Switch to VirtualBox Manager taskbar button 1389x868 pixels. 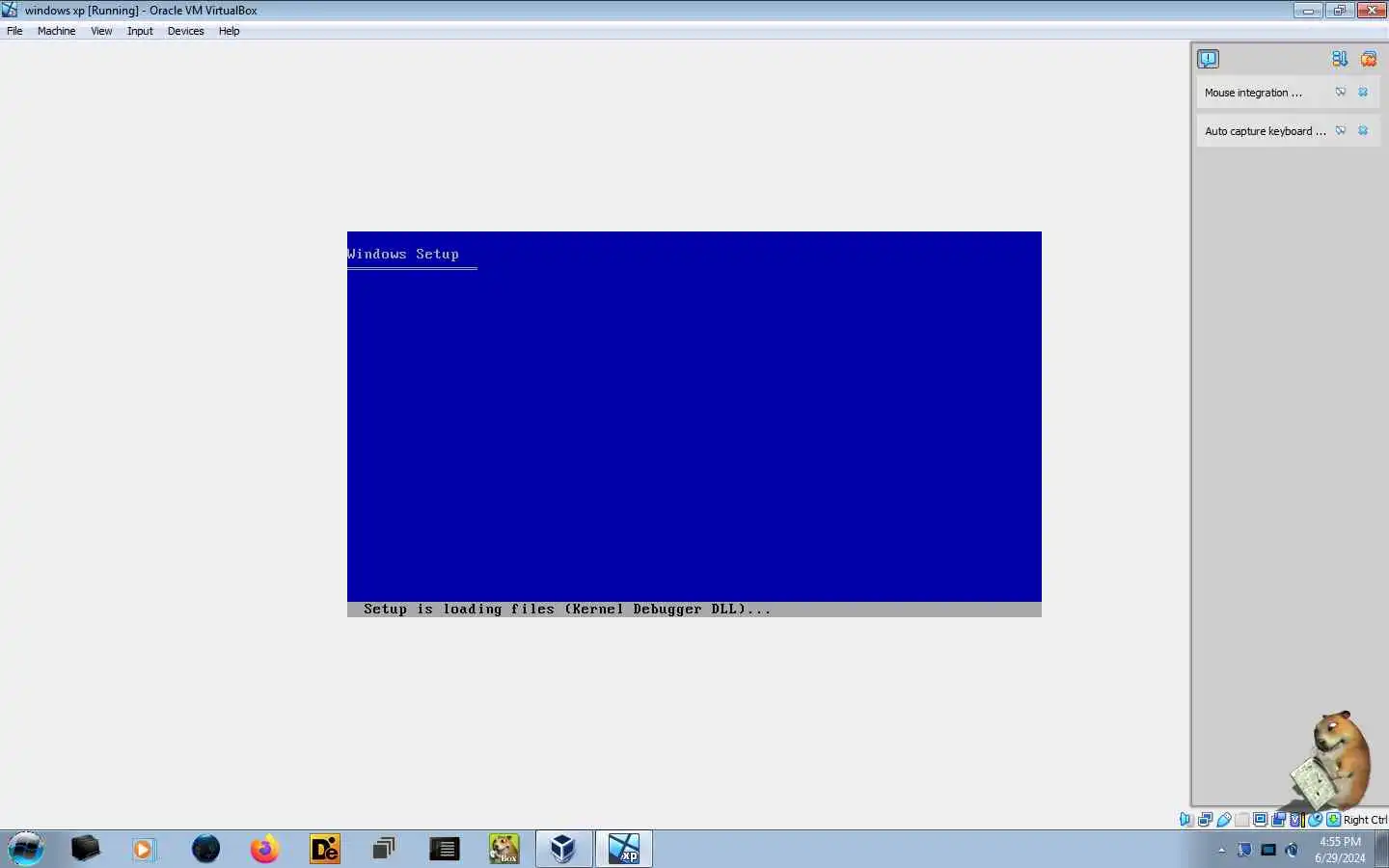click(563, 849)
